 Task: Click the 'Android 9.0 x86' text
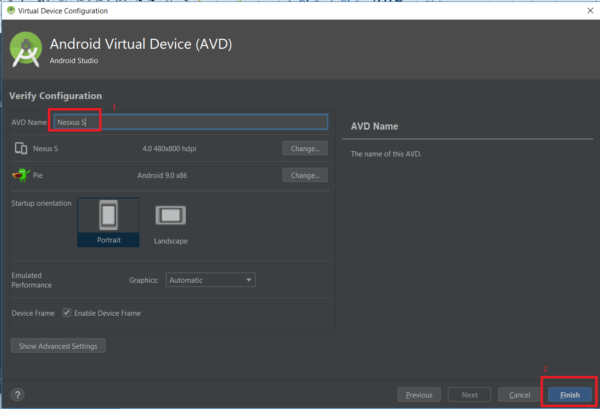(x=162, y=175)
